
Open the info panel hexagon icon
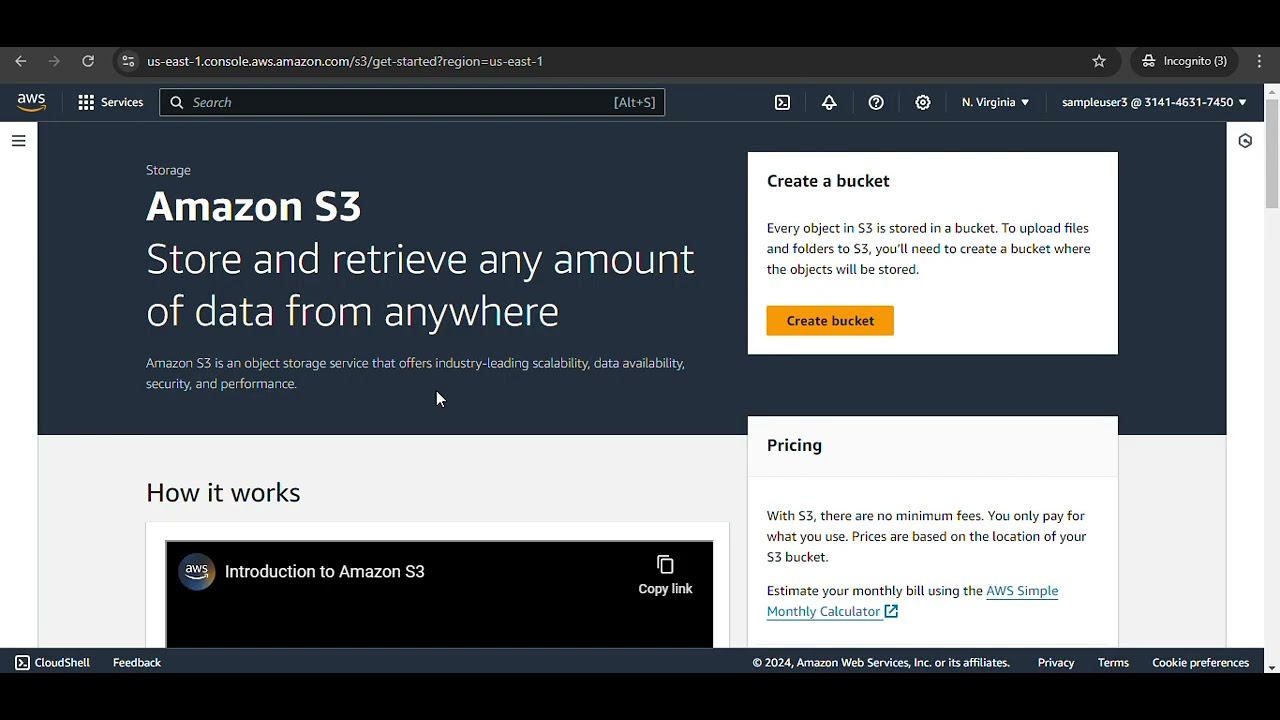(1245, 141)
